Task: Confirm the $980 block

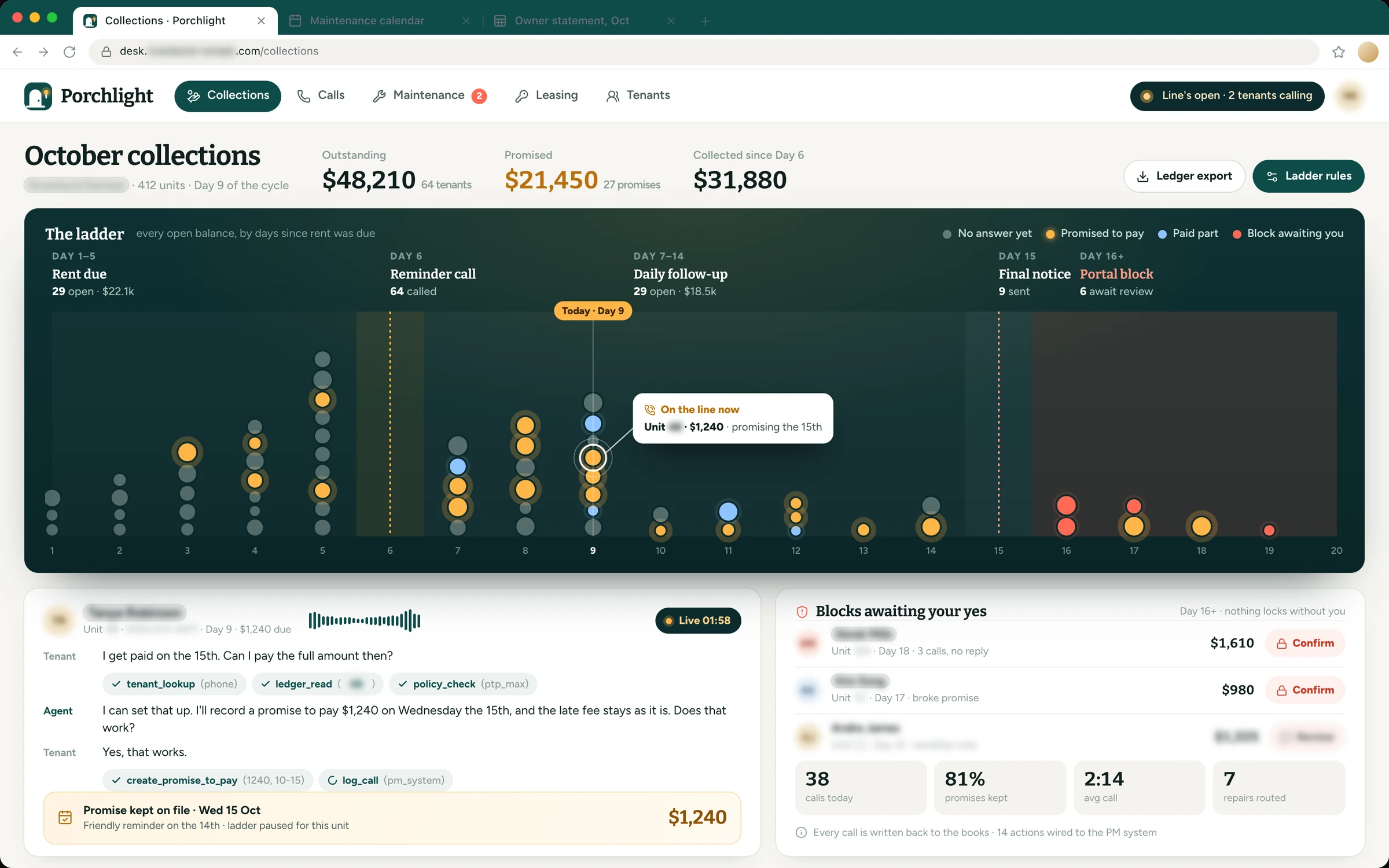Action: pos(1305,690)
